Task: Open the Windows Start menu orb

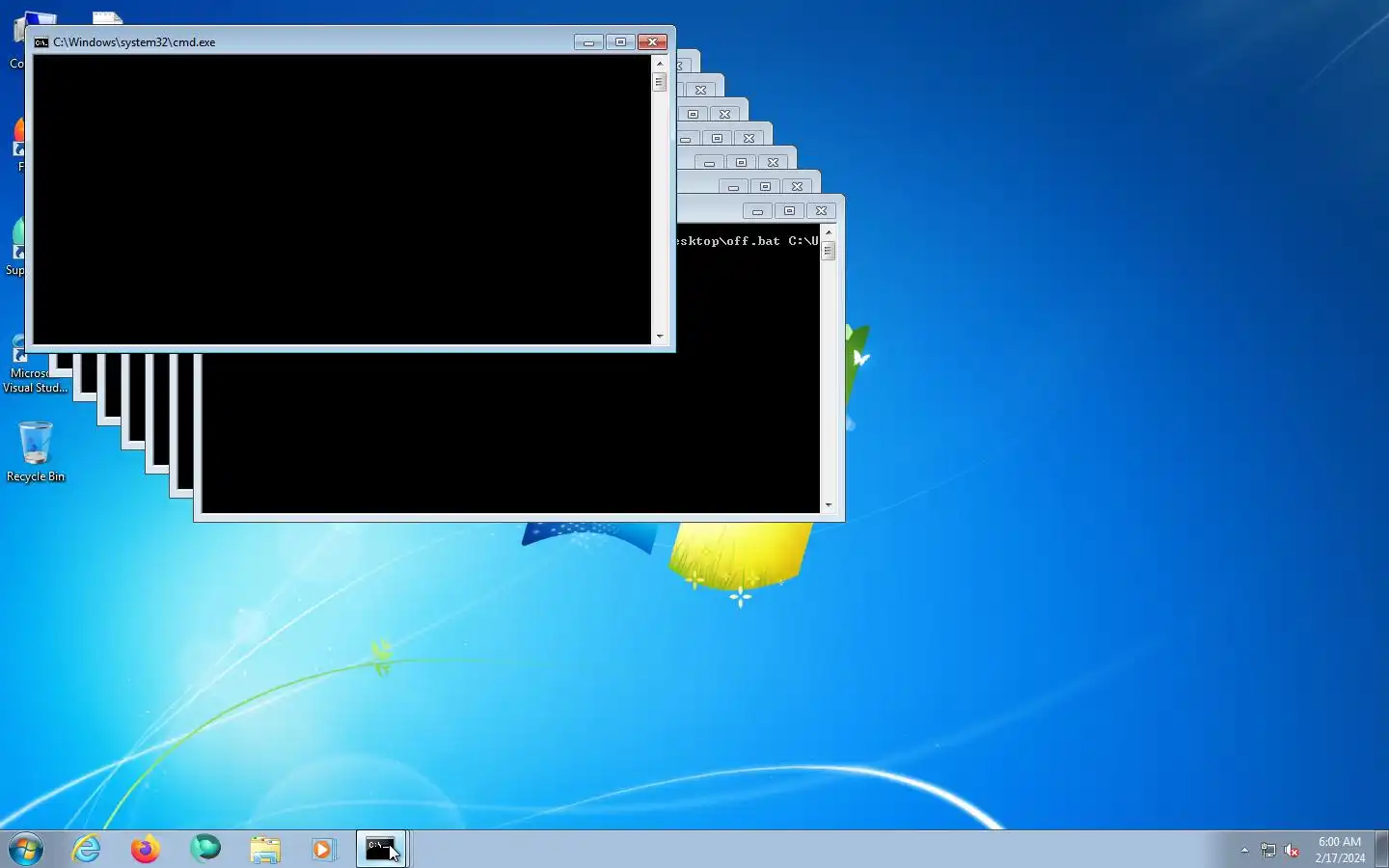Action: pyautogui.click(x=26, y=850)
